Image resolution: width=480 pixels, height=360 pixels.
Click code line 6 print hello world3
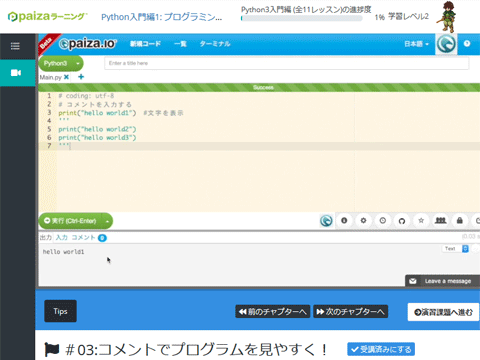(97, 137)
